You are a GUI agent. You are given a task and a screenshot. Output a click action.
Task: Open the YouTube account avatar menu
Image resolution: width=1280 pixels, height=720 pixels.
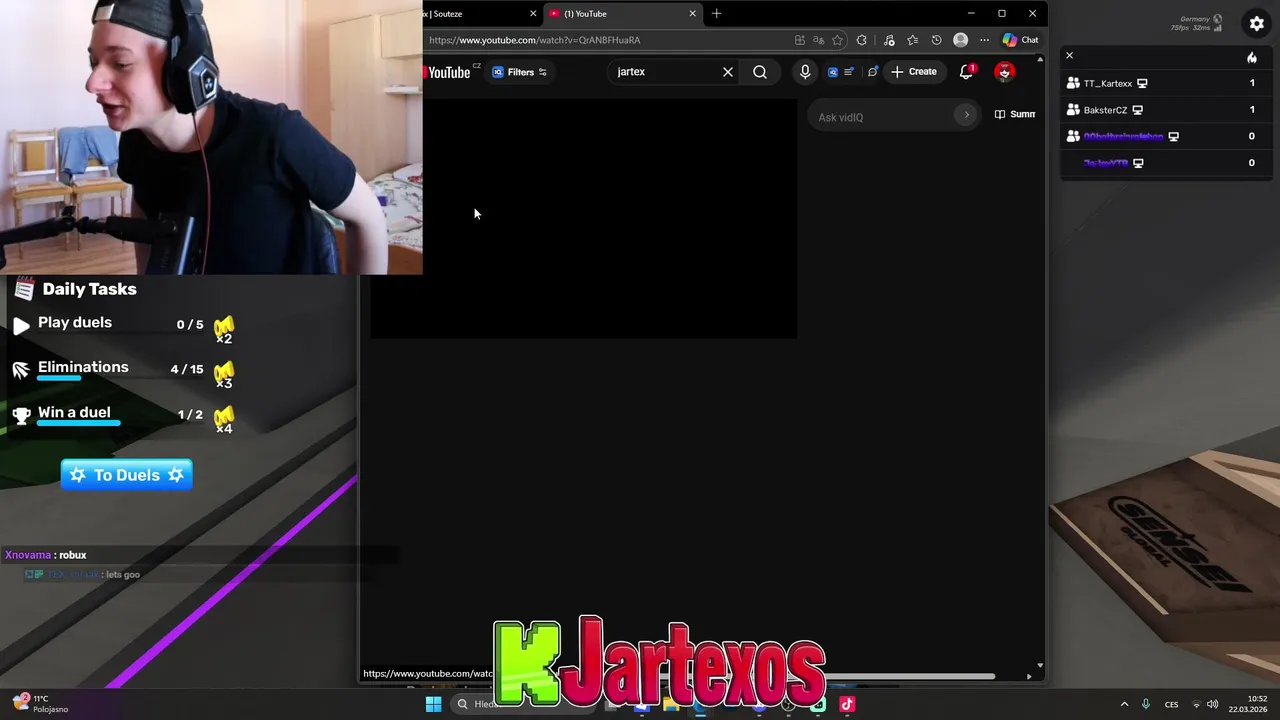tap(1005, 72)
